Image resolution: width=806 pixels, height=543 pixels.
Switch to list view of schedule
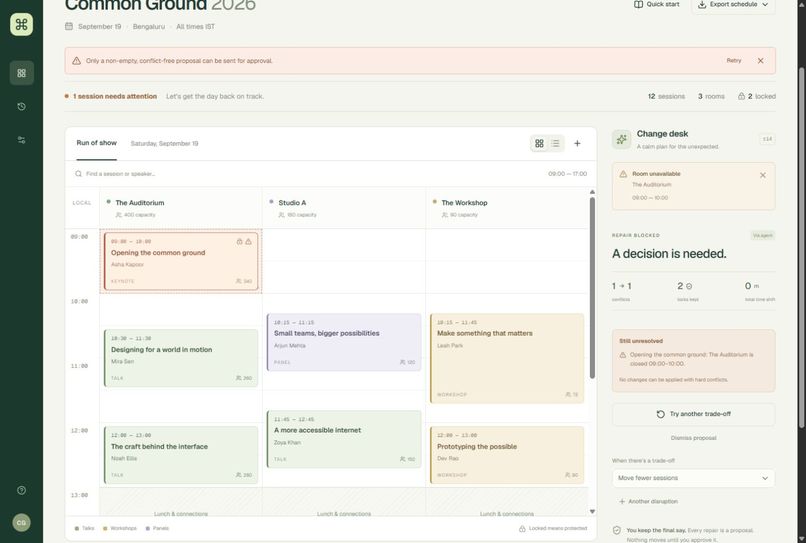click(x=556, y=143)
